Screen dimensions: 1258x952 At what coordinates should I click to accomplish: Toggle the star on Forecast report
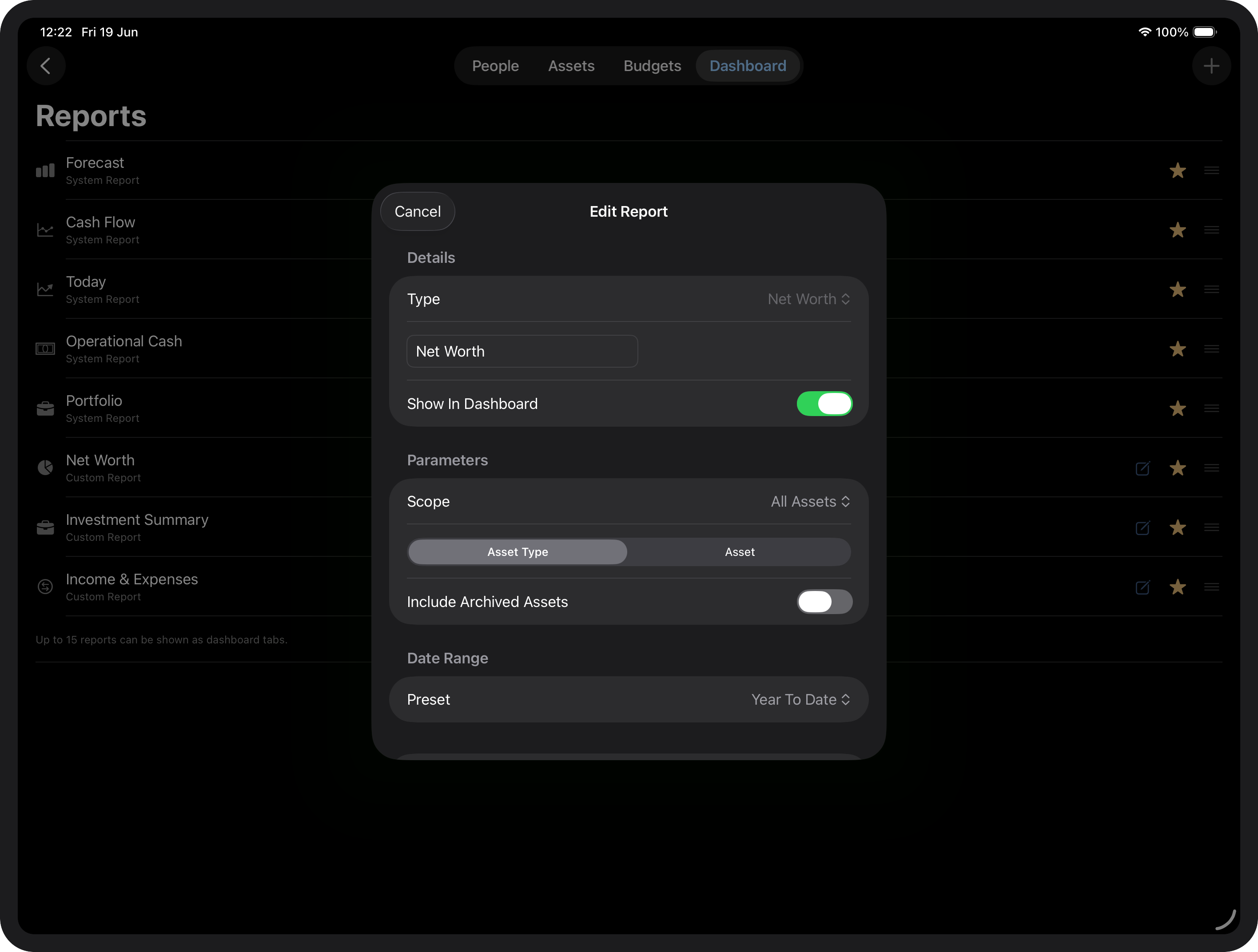point(1177,170)
